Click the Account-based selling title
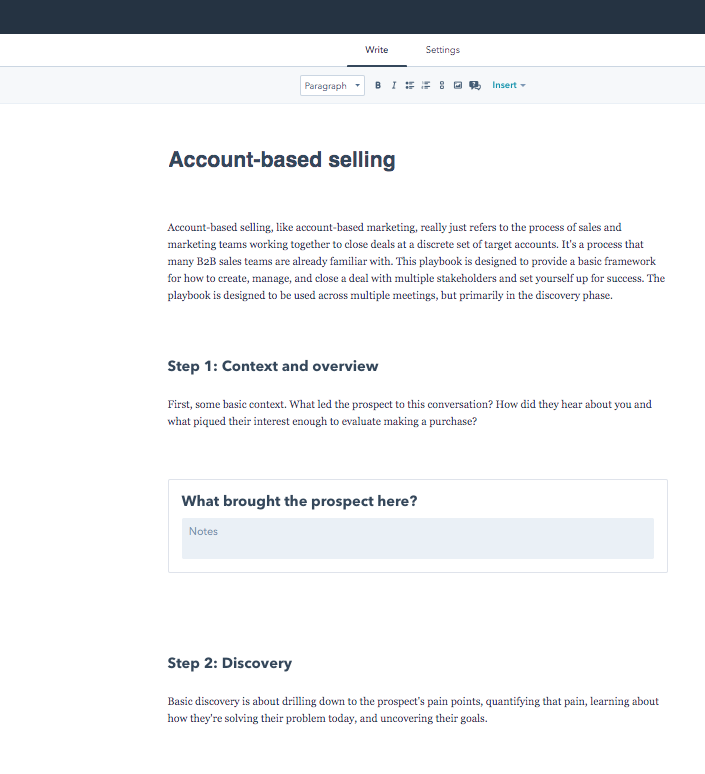This screenshot has height=774, width=705. point(282,160)
